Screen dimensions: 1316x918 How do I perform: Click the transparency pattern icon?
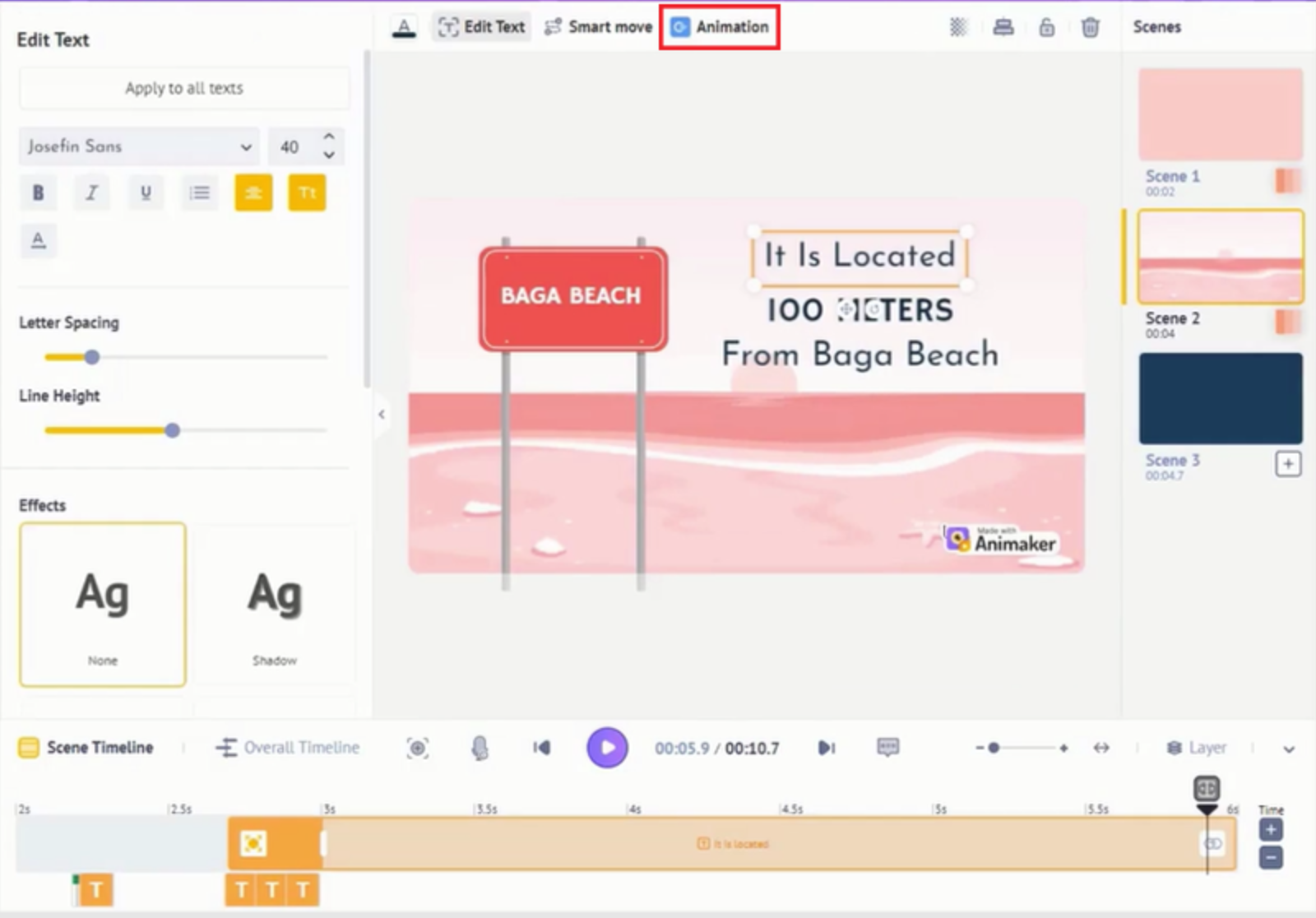(x=959, y=26)
